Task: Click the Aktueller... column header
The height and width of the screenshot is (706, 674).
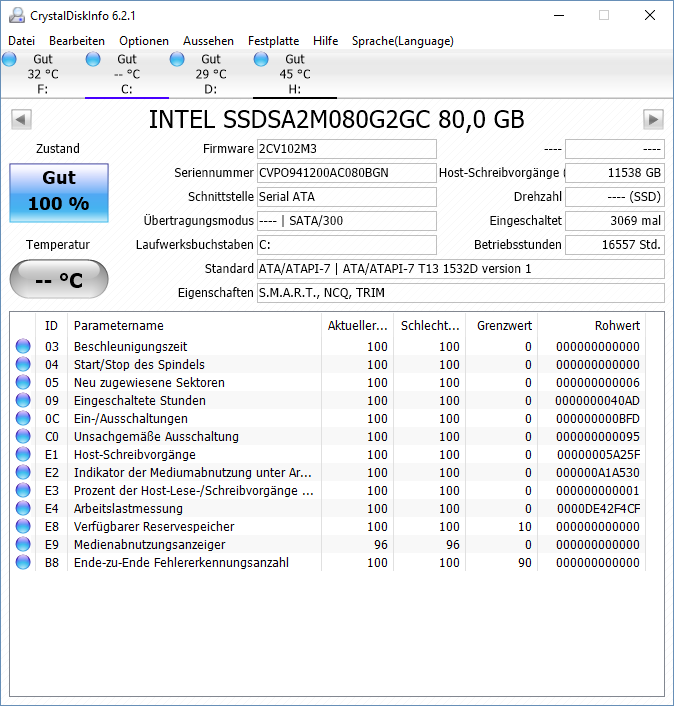Action: [x=357, y=326]
